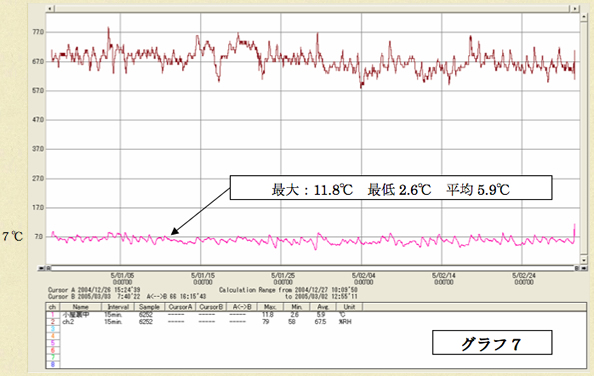
Task: Click the 'CursorB' column header
Action: pyautogui.click(x=211, y=307)
